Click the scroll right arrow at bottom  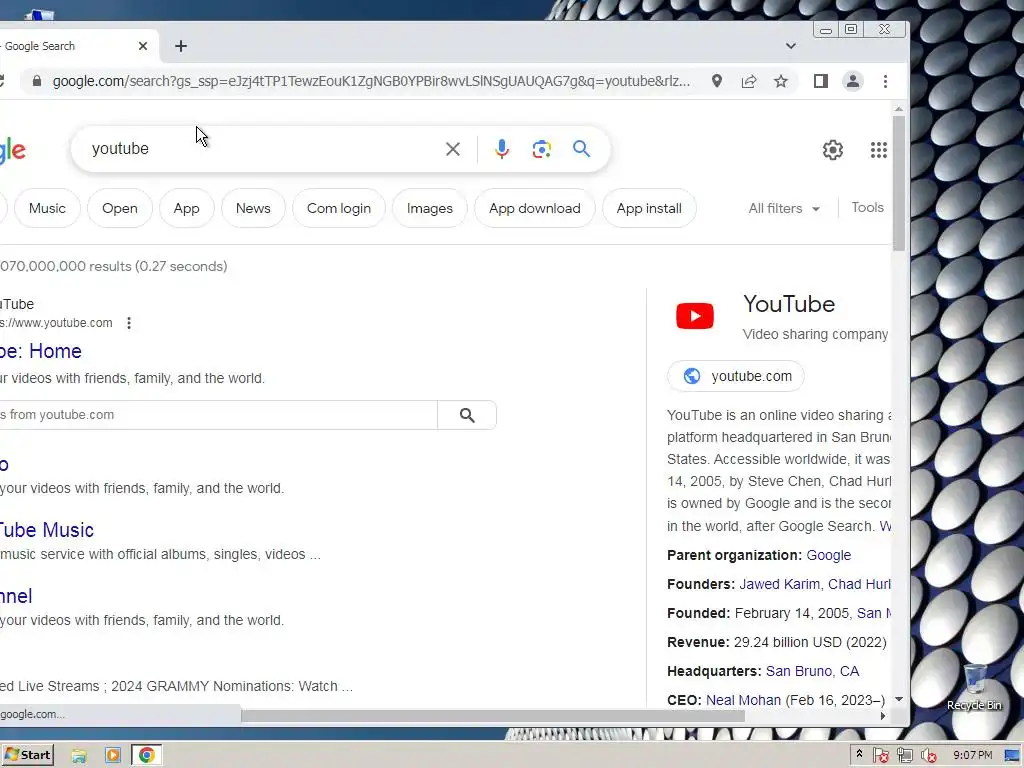click(883, 716)
